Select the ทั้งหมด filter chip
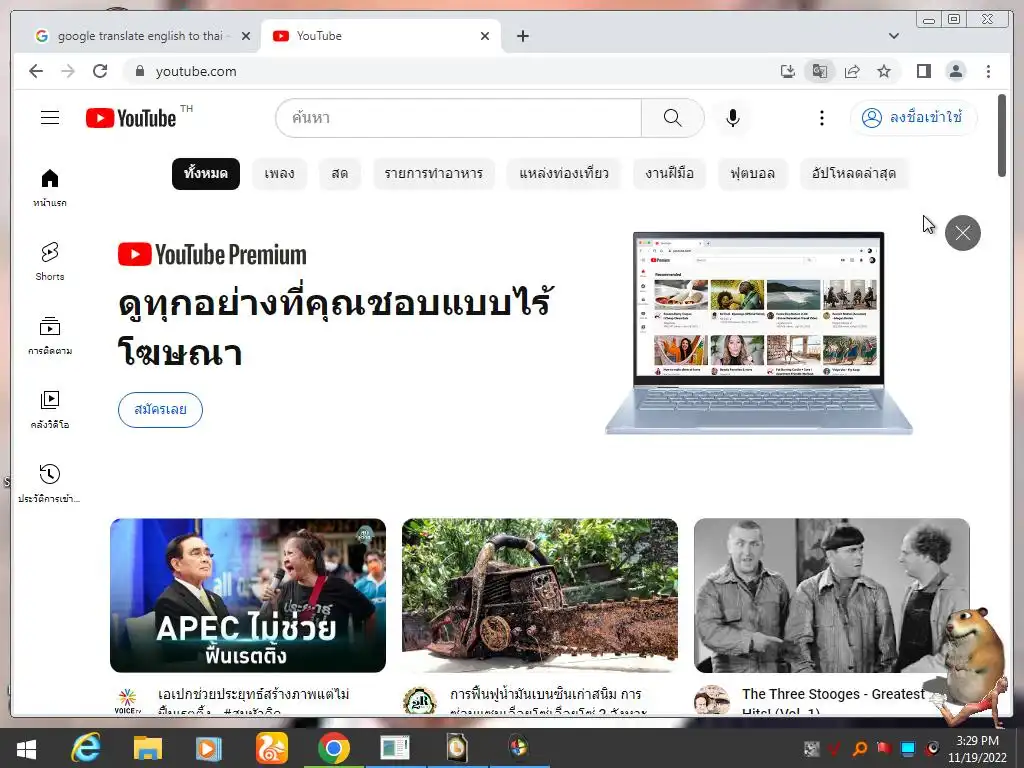This screenshot has height=768, width=1024. click(206, 174)
